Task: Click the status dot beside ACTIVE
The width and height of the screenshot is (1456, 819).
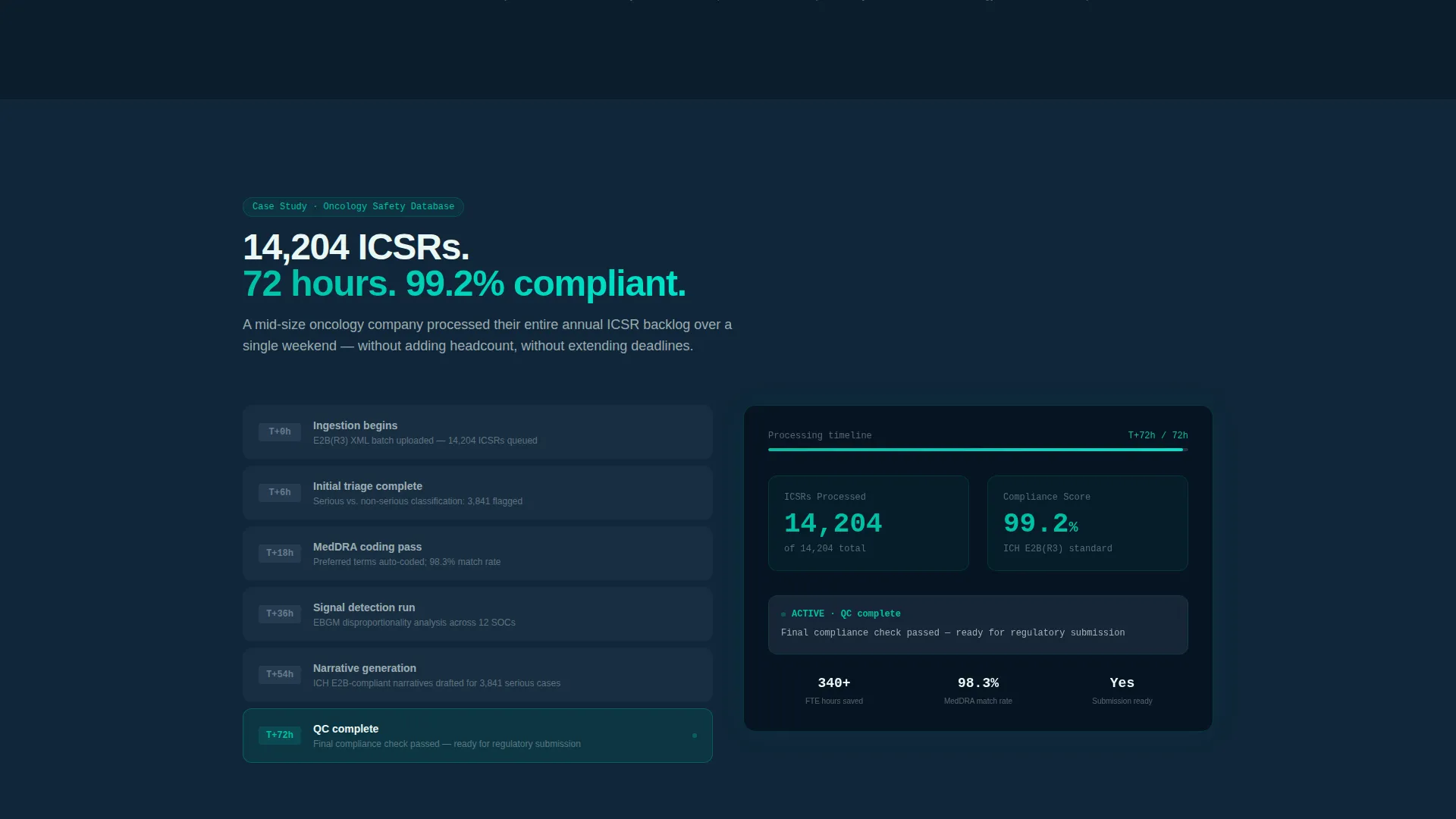Action: (x=783, y=614)
